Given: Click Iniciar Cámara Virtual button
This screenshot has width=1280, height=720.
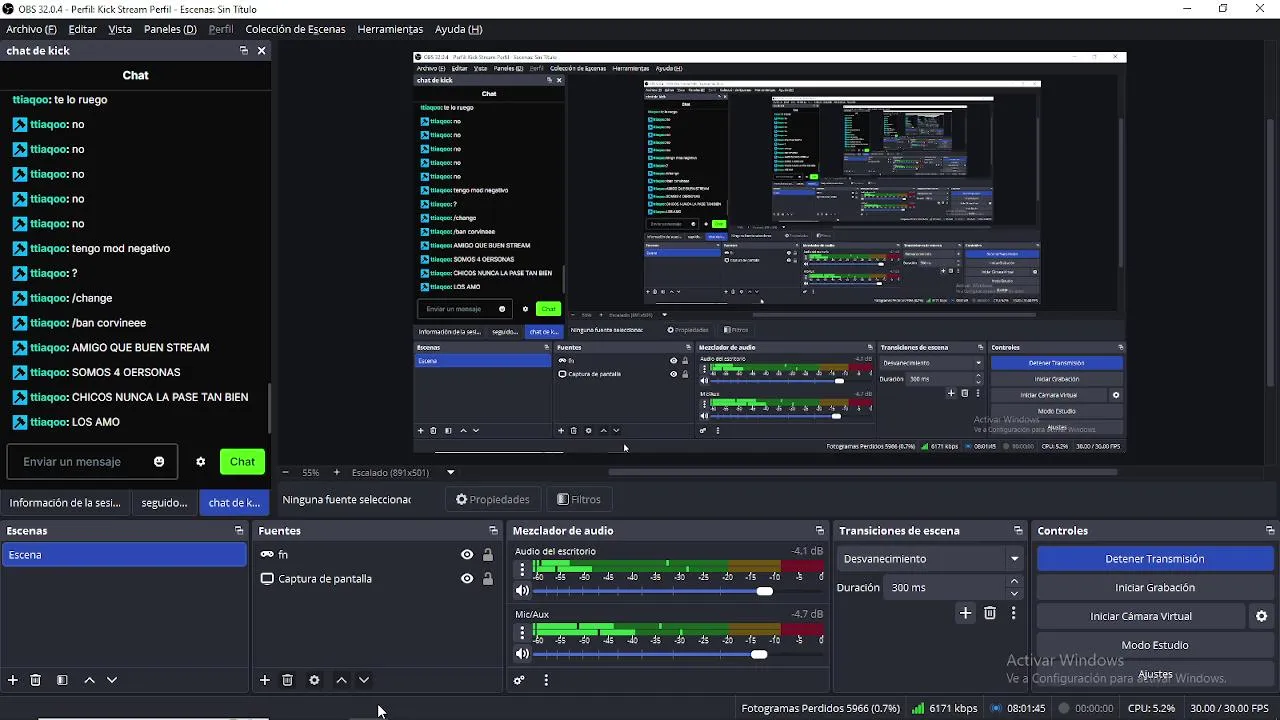Looking at the screenshot, I should [1141, 617].
